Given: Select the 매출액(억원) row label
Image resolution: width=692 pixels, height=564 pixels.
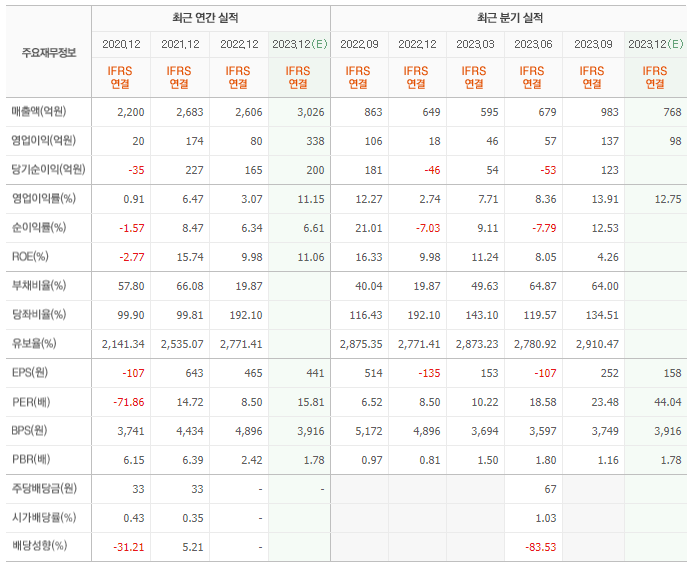Looking at the screenshot, I should click(x=39, y=111).
